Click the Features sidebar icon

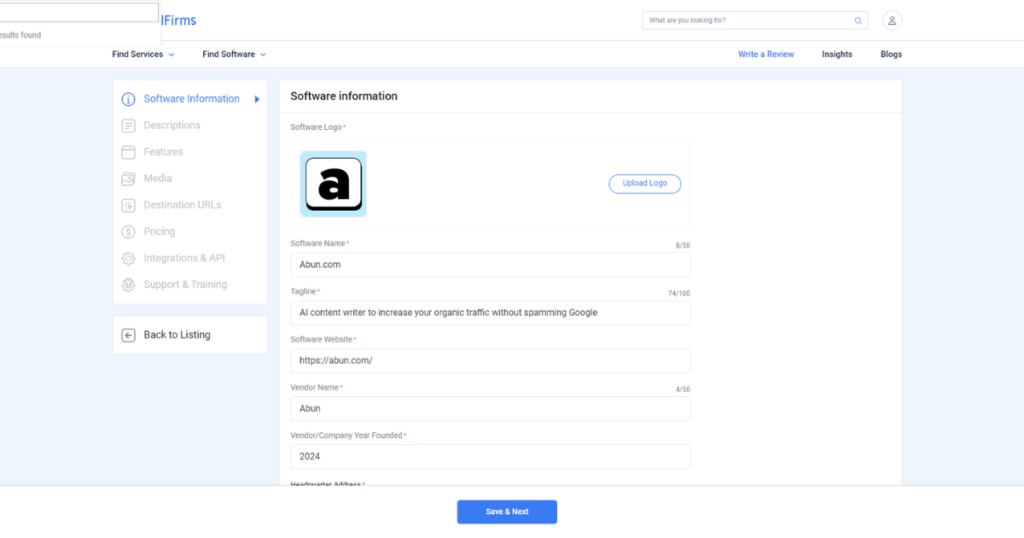(128, 152)
